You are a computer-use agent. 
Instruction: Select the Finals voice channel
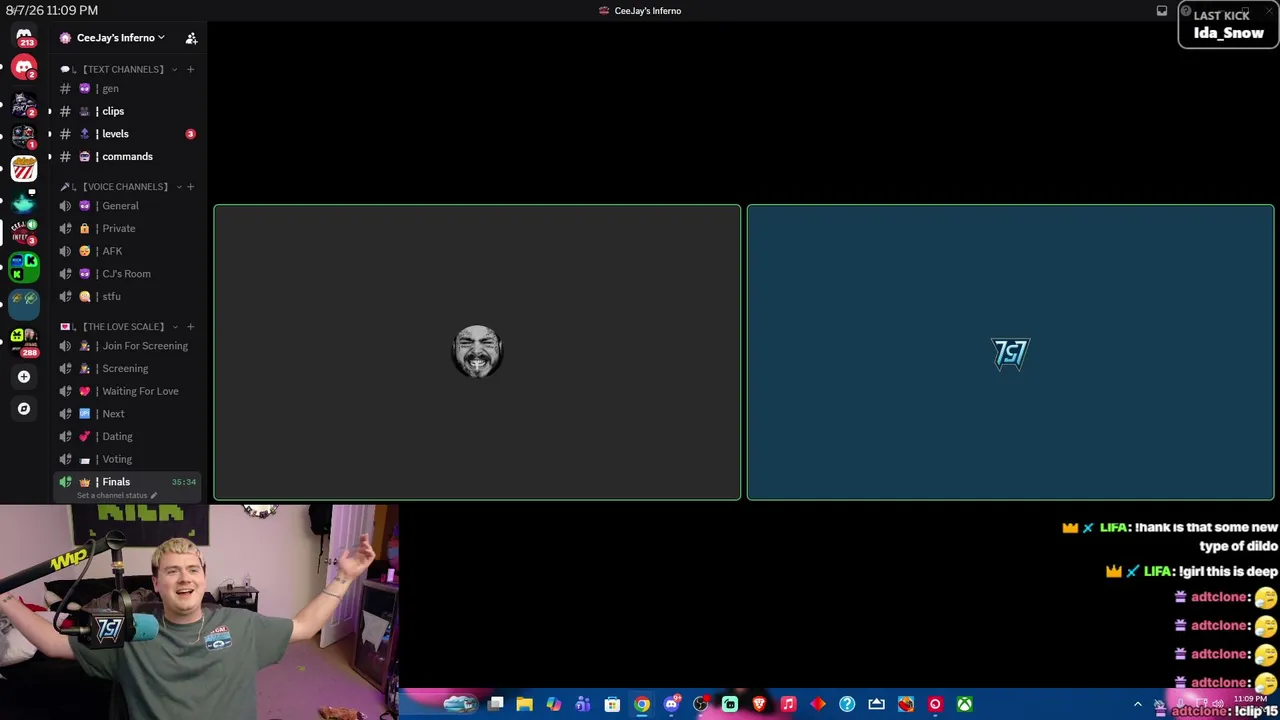tap(128, 482)
